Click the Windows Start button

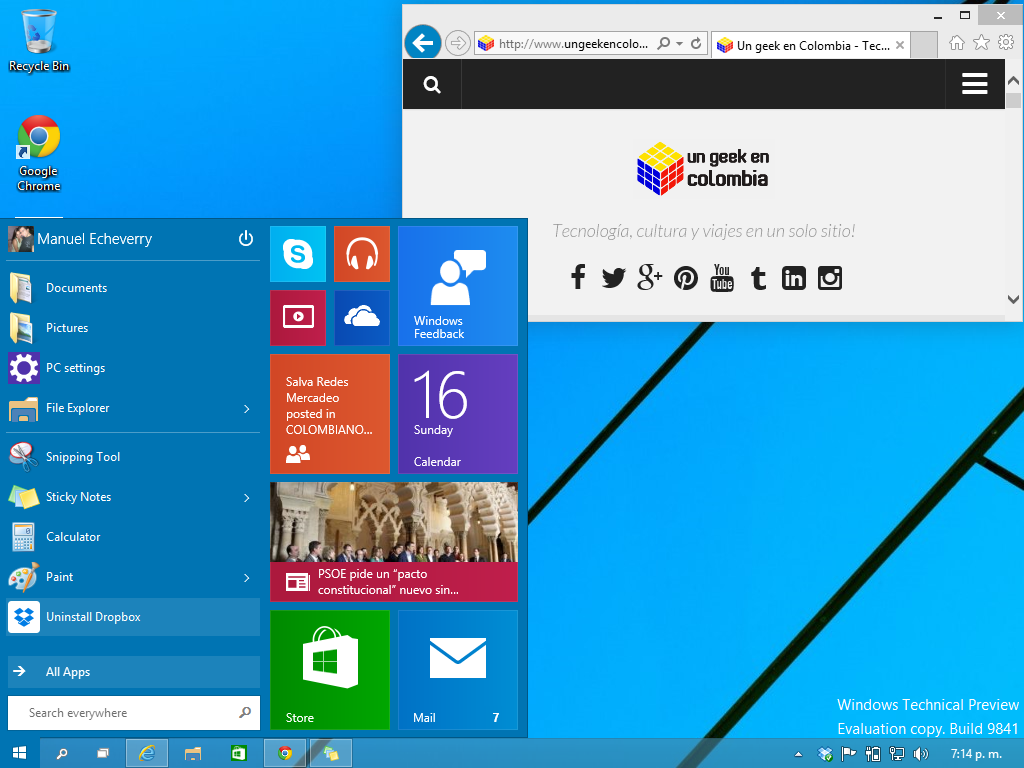click(20, 753)
